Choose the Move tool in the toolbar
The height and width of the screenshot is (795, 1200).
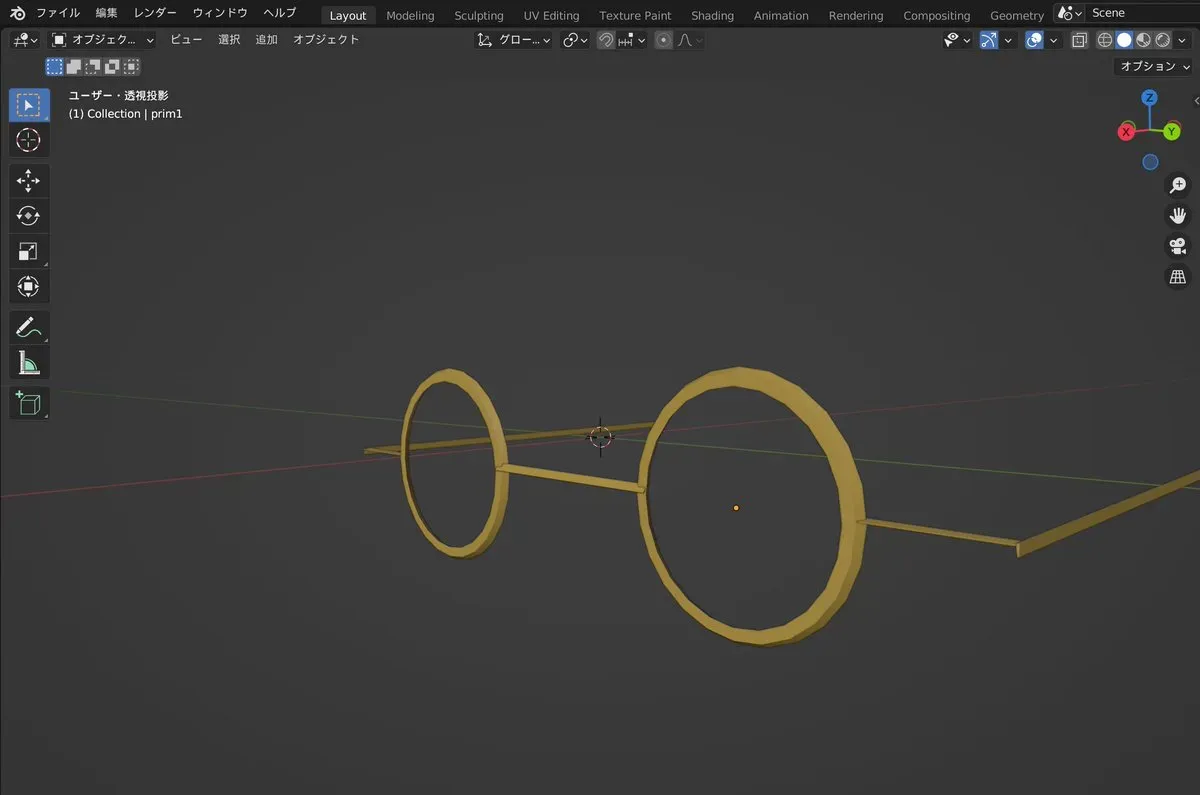click(29, 181)
